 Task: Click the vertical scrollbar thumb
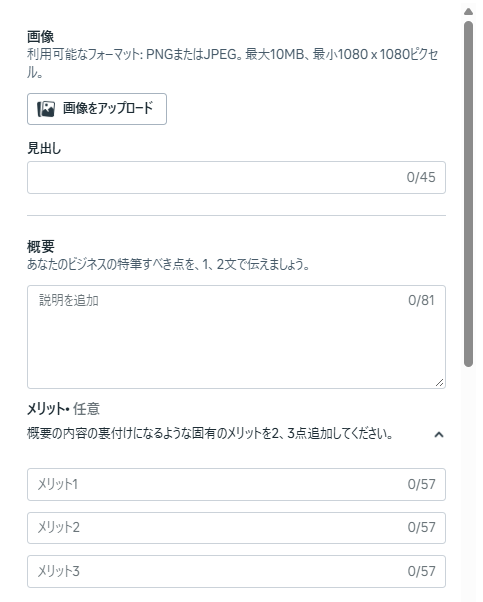[x=468, y=194]
